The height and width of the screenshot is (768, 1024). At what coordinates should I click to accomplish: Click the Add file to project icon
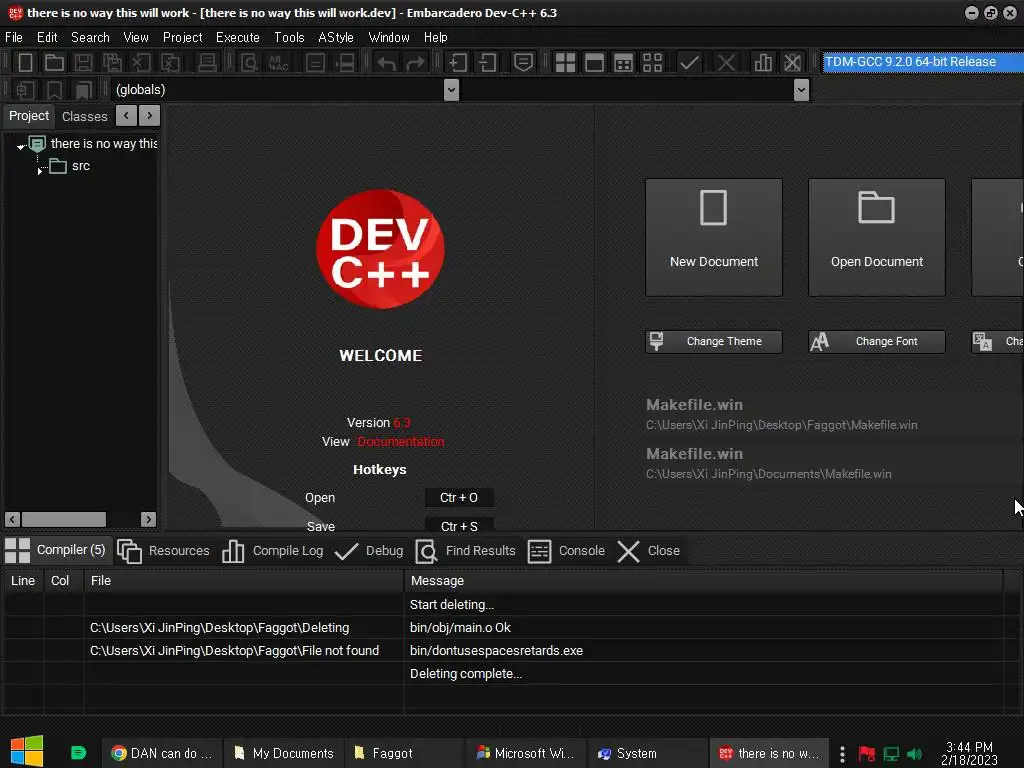pyautogui.click(x=458, y=63)
